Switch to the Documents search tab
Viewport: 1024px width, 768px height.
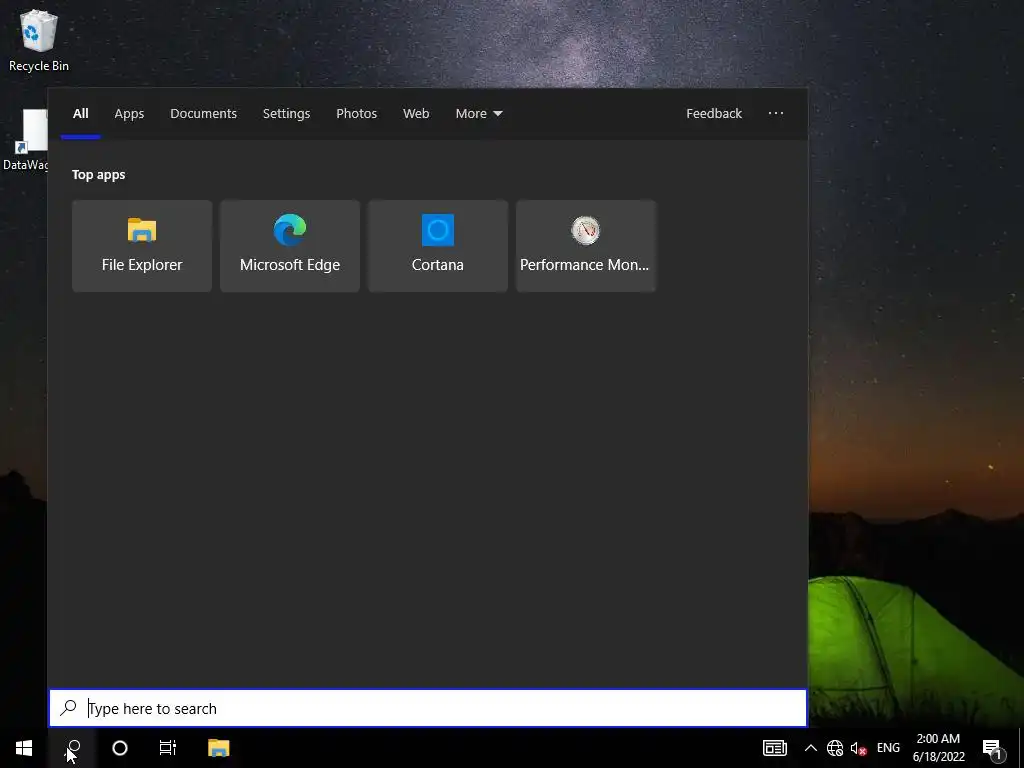point(203,114)
